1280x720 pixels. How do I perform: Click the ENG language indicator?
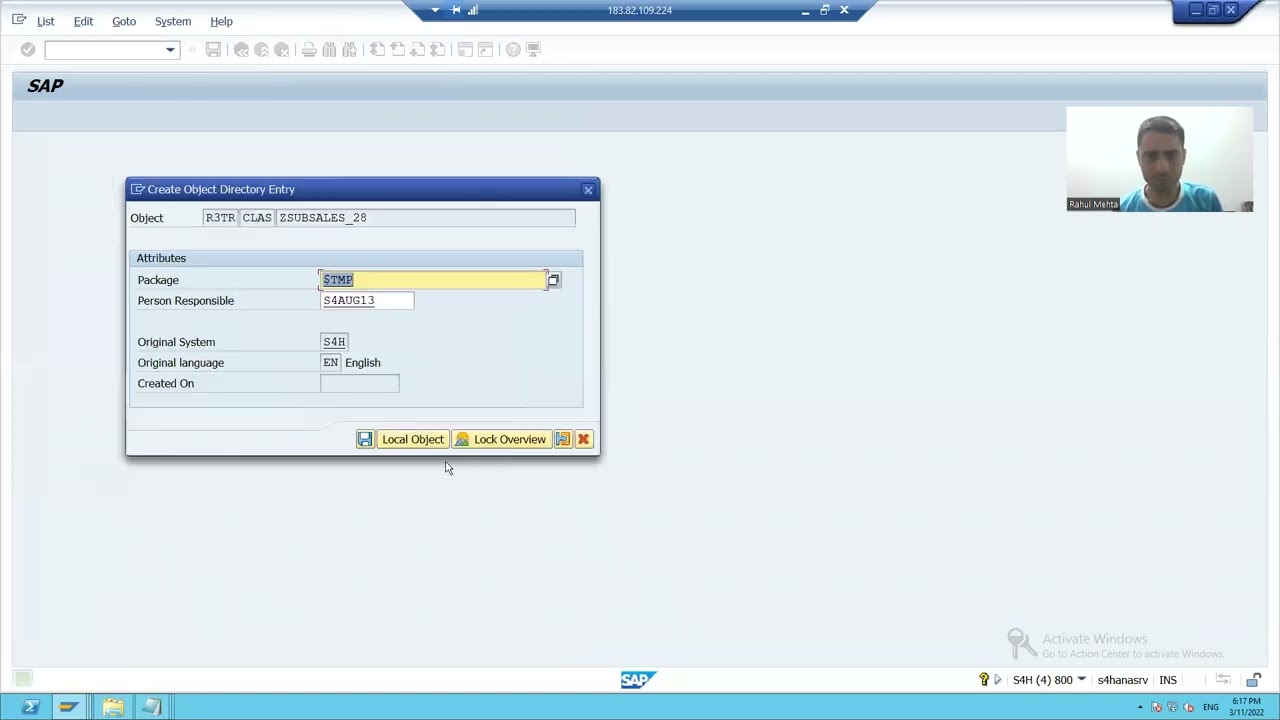pos(1211,708)
